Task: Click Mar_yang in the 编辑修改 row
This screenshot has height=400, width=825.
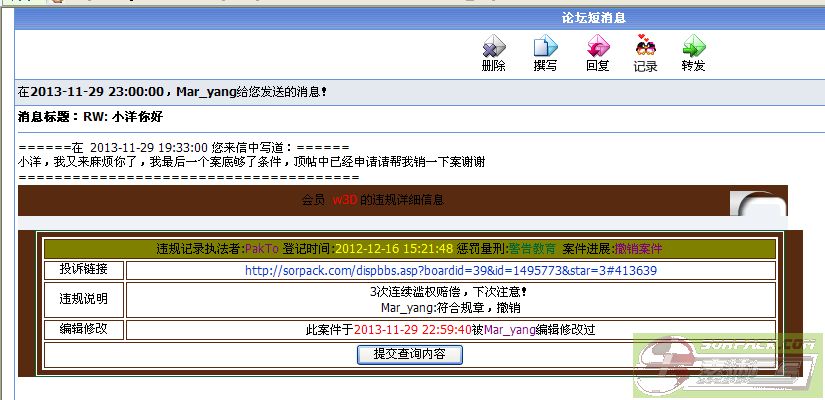Action: pyautogui.click(x=510, y=329)
